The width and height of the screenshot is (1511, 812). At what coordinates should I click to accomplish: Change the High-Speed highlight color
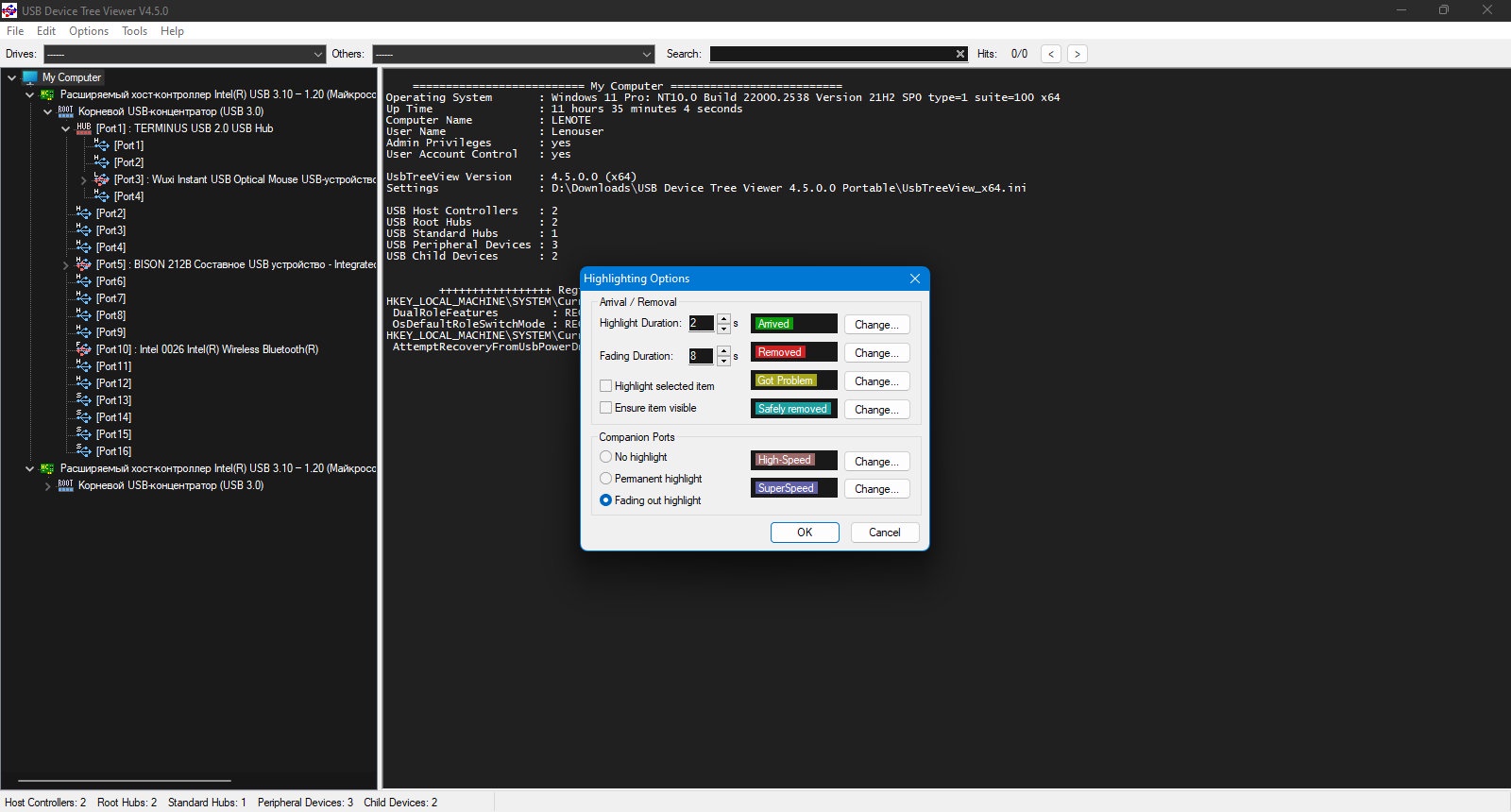click(876, 462)
